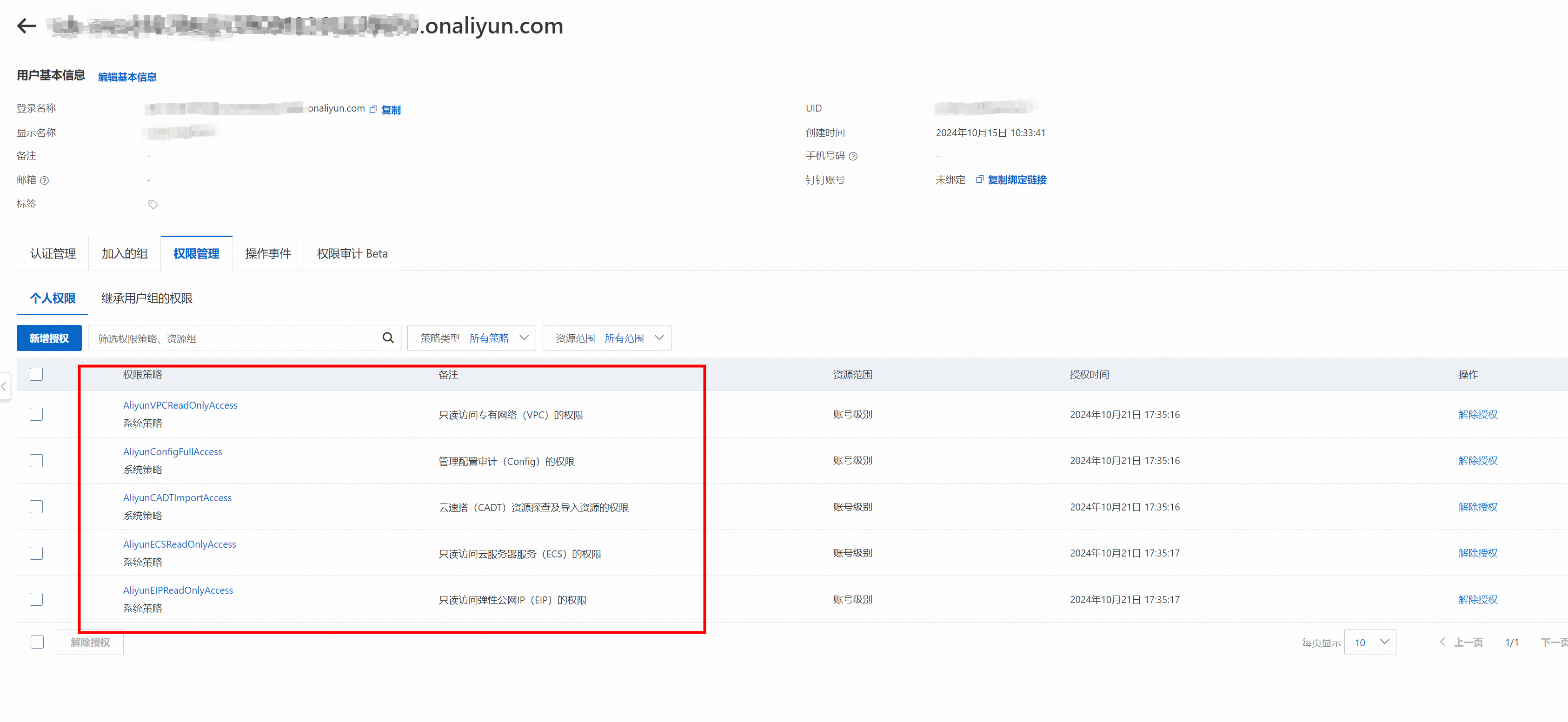
Task: Check the AliyunECSReadOnlyAccess row checkbox
Action: point(37,553)
